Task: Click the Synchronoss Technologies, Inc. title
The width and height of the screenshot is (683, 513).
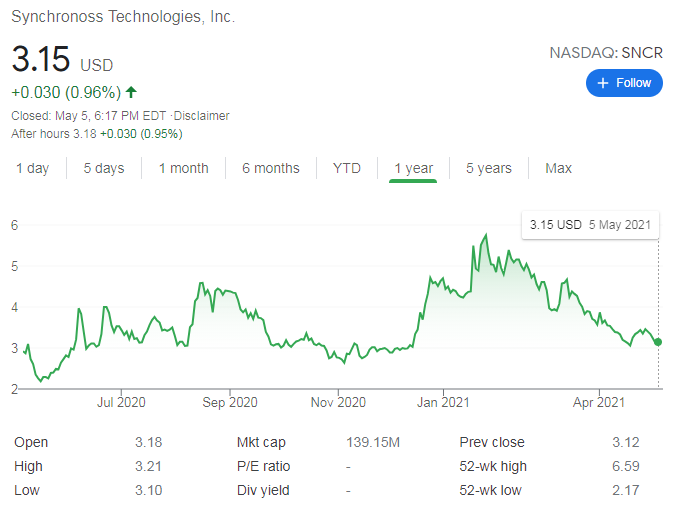Action: tap(123, 17)
